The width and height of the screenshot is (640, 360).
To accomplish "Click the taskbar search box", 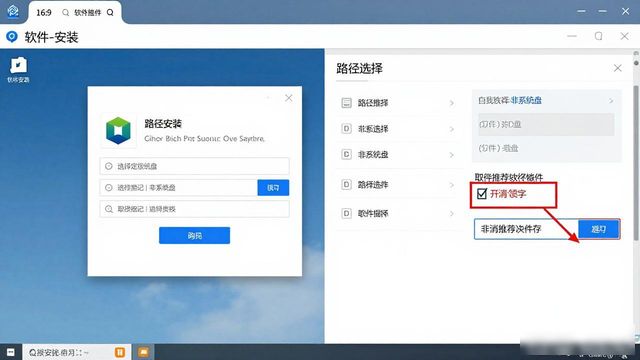I will 77,352.
